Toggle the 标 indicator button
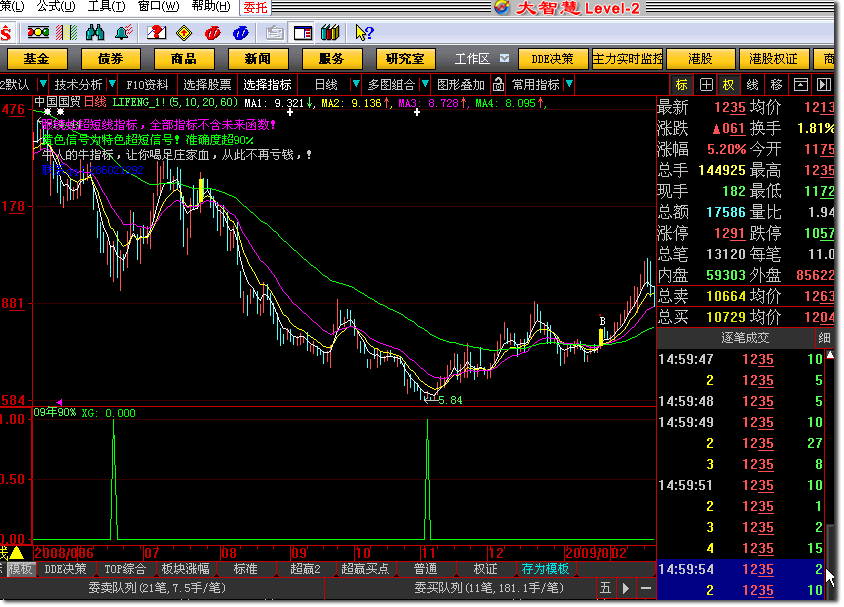The height and width of the screenshot is (607, 844). 681,84
